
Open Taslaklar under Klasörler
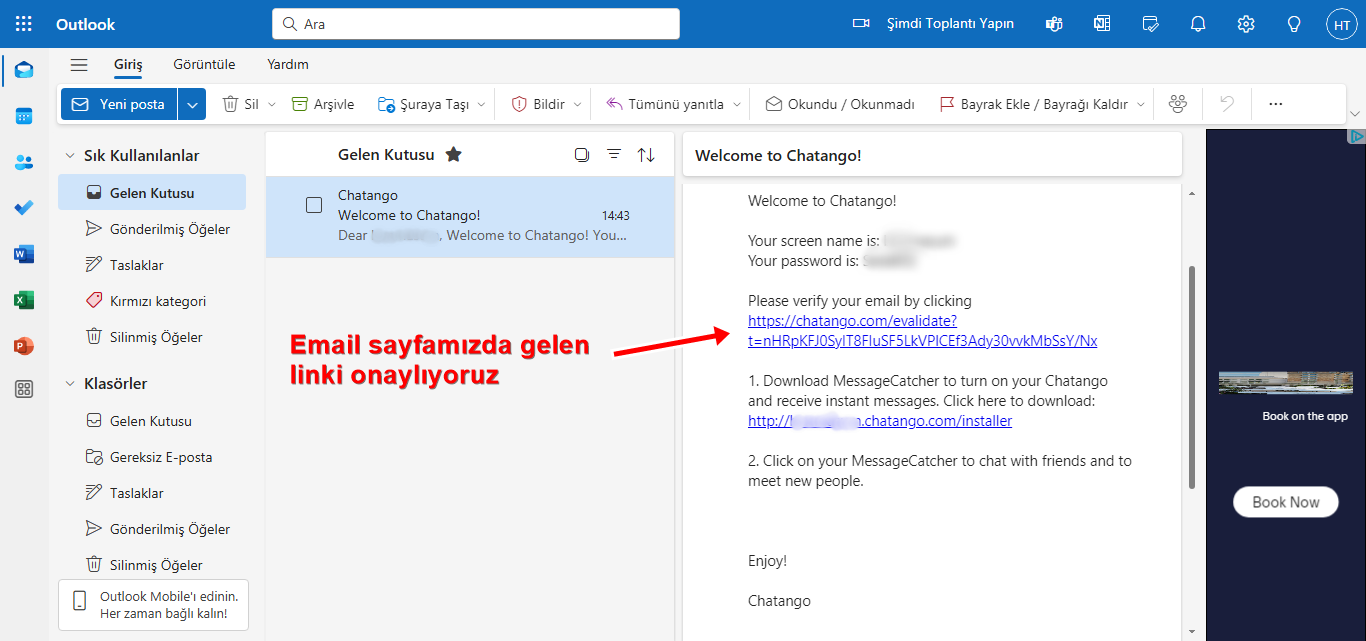[152, 493]
